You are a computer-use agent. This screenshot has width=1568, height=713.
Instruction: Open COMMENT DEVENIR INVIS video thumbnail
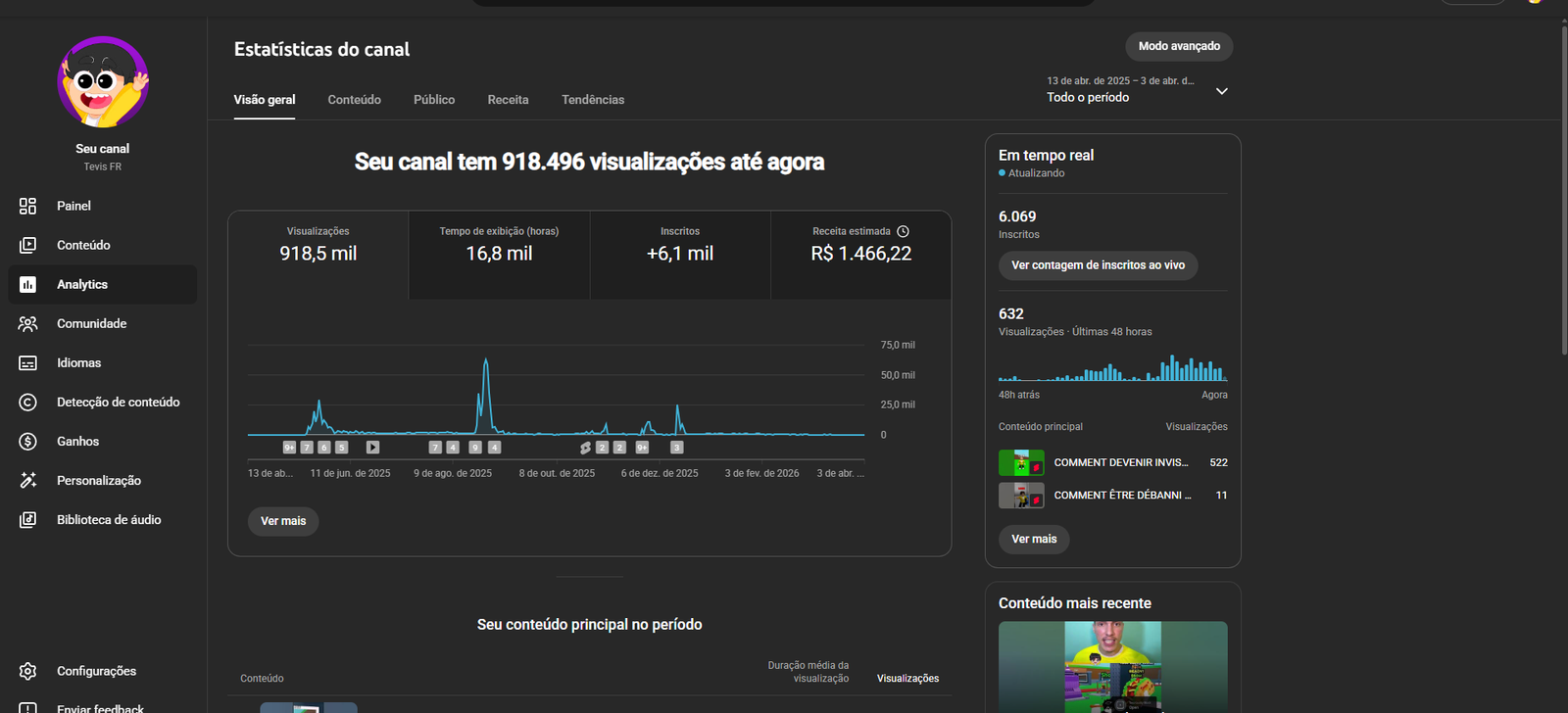tap(1021, 462)
